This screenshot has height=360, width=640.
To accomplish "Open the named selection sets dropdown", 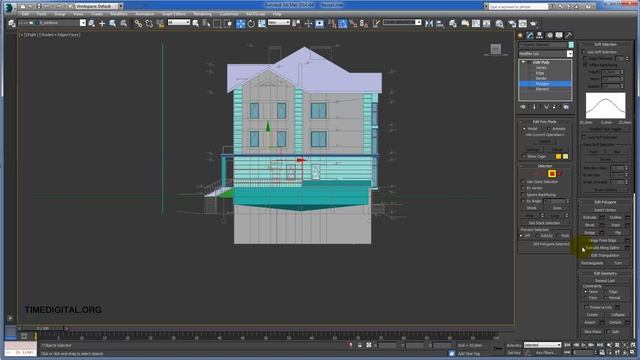I will pyautogui.click(x=418, y=22).
